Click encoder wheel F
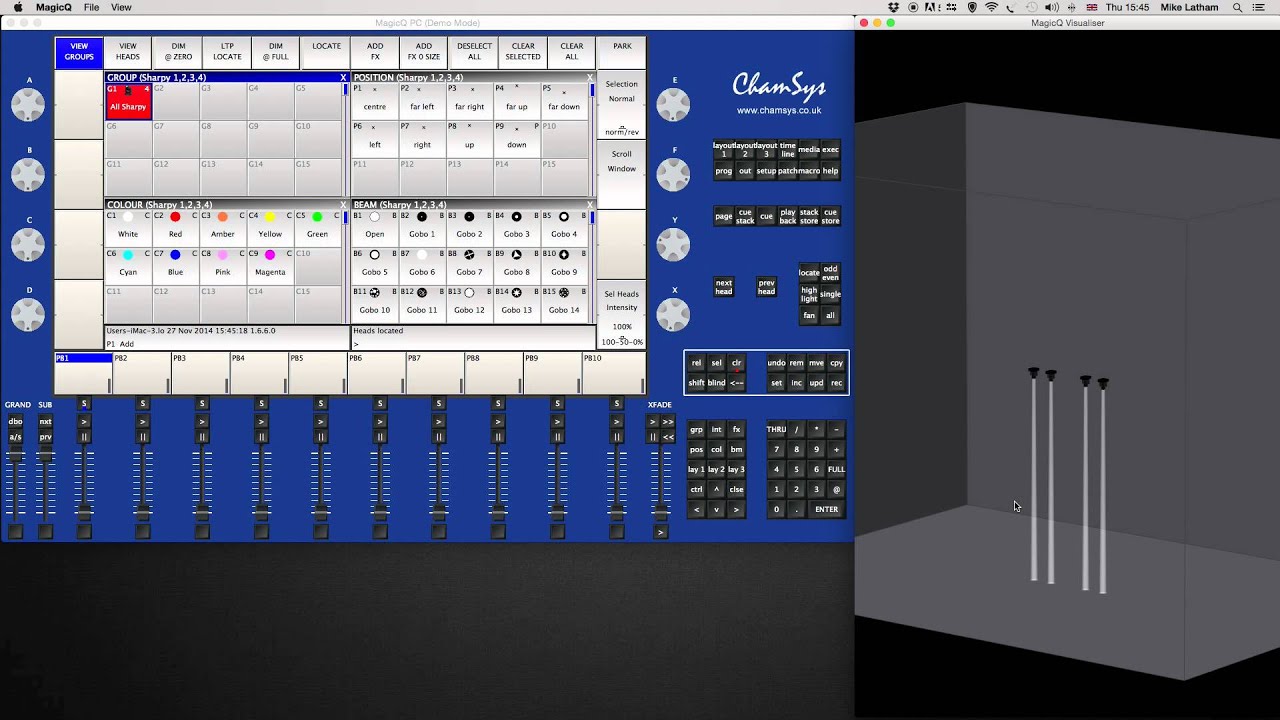Image resolution: width=1280 pixels, height=720 pixels. 673,174
